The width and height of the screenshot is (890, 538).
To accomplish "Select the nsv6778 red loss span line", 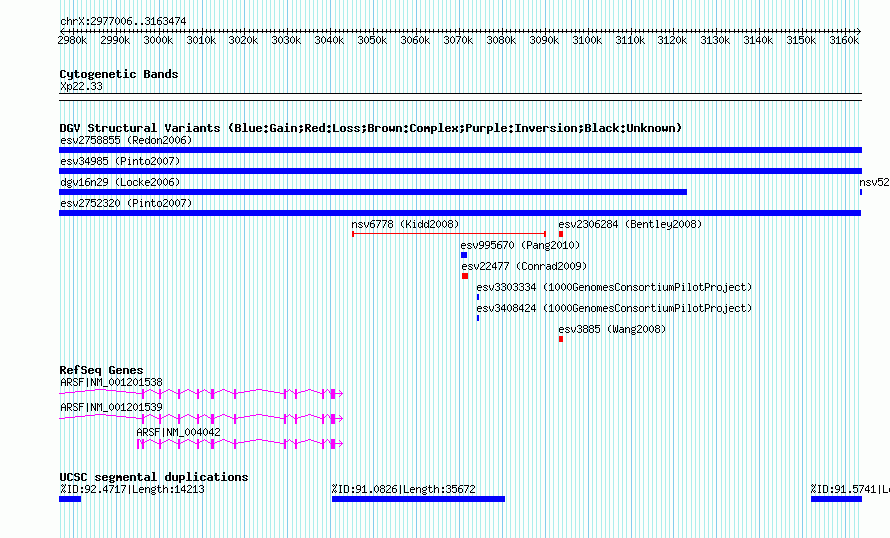I will tap(449, 234).
